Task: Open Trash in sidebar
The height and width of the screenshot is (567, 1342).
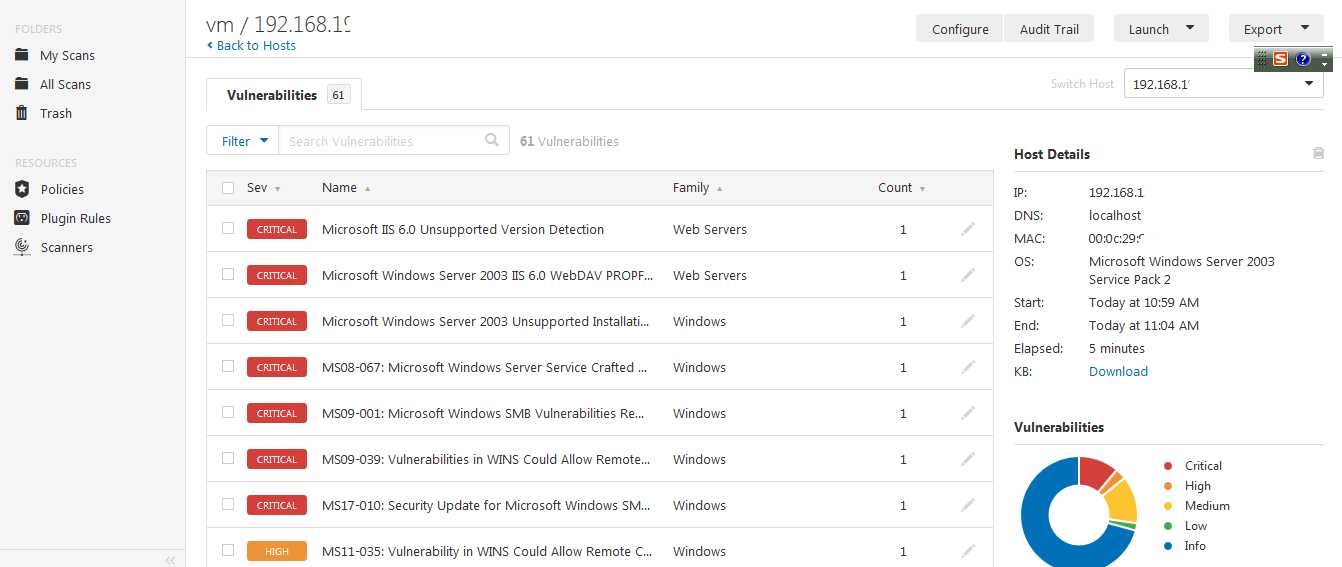Action: tap(56, 113)
